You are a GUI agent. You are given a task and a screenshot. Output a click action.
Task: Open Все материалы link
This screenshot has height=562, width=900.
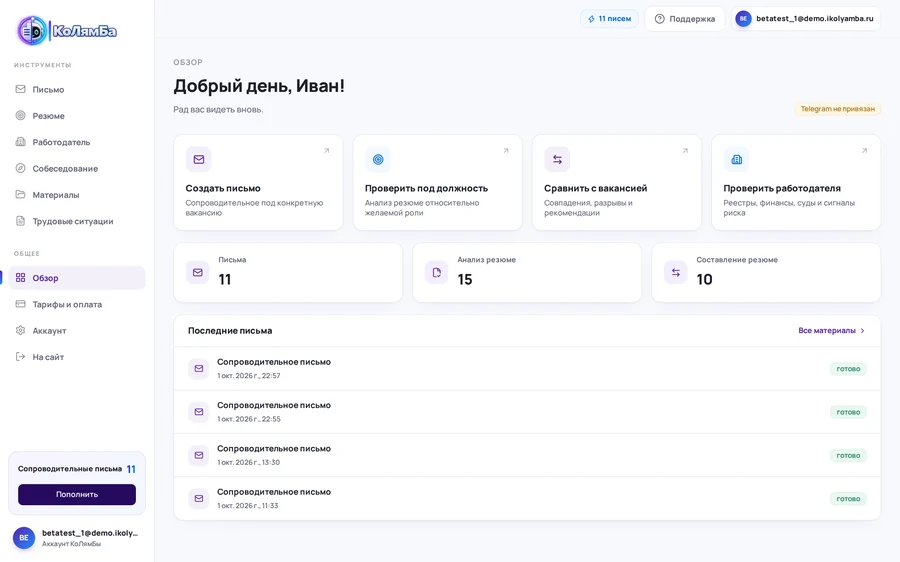[x=831, y=331]
